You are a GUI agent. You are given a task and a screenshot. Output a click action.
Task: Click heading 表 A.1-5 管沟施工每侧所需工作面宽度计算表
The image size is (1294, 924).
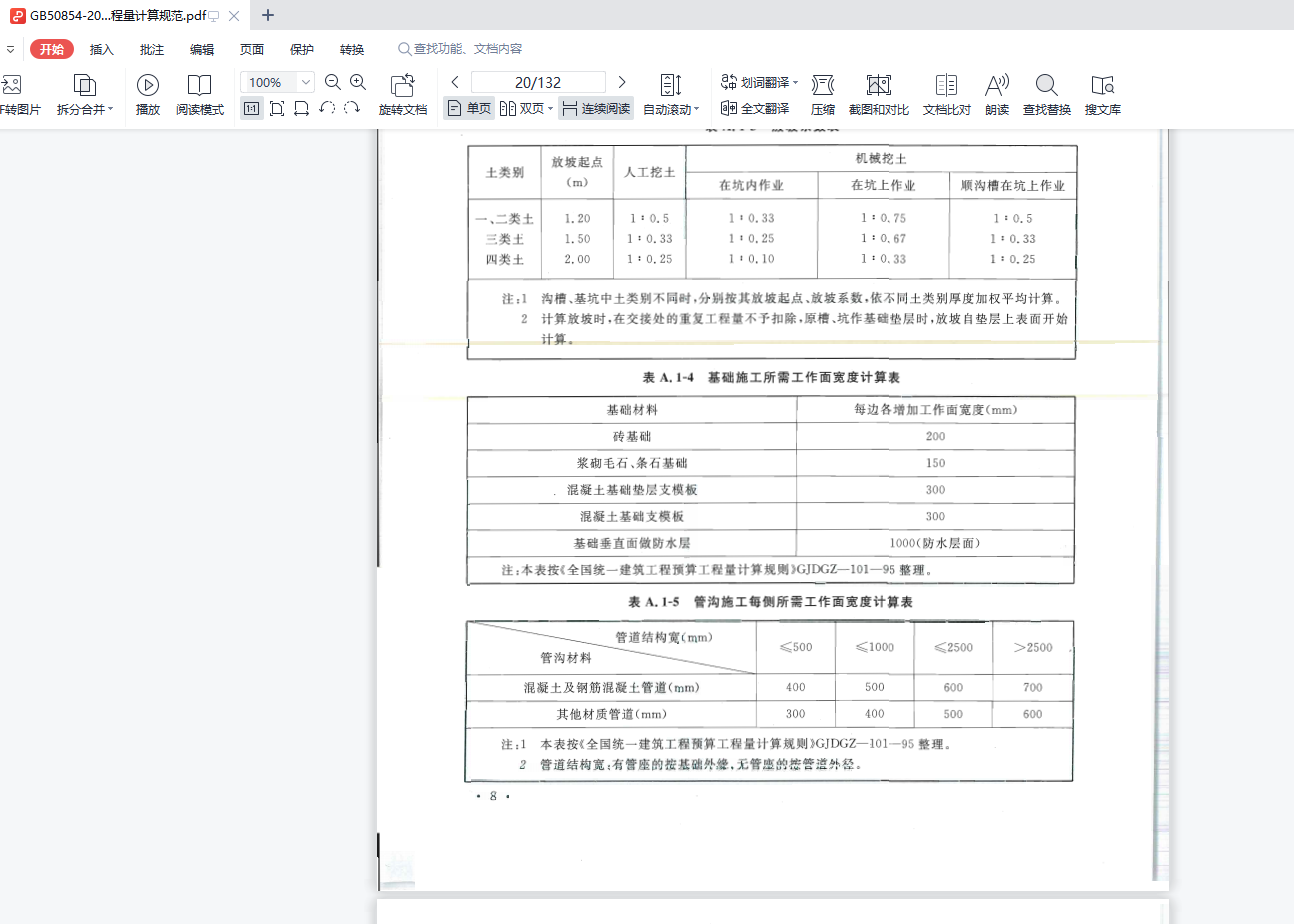coord(770,602)
